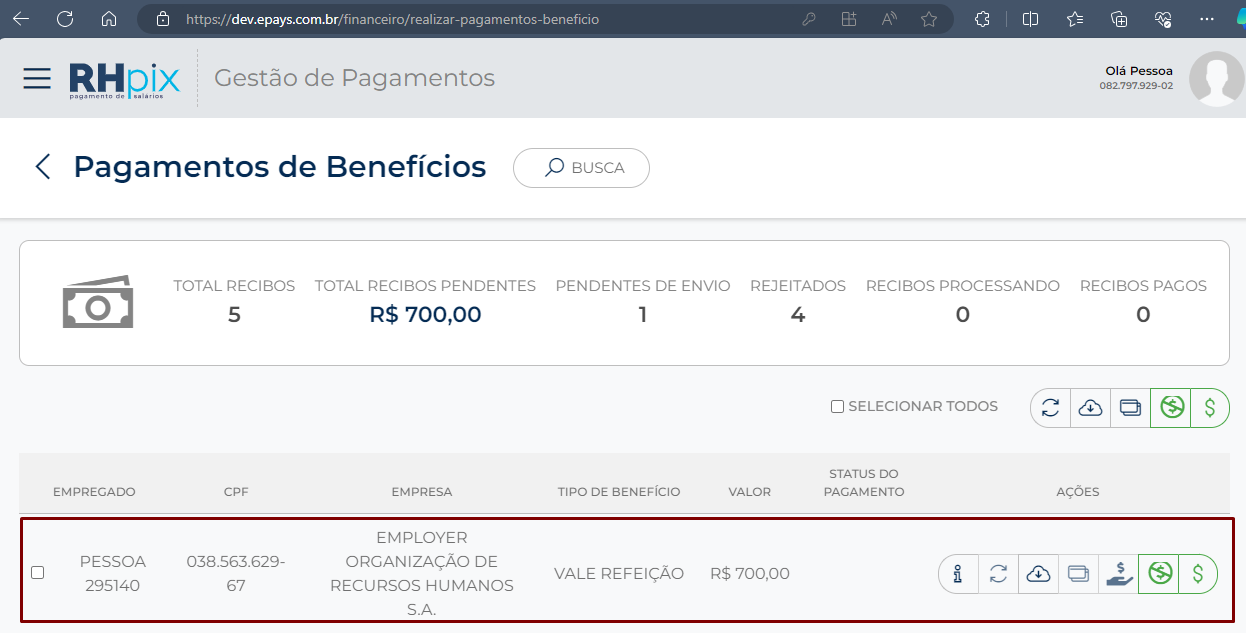Viewport: 1246px width, 633px height.
Task: Open browser collections icon
Action: [x=1119, y=19]
